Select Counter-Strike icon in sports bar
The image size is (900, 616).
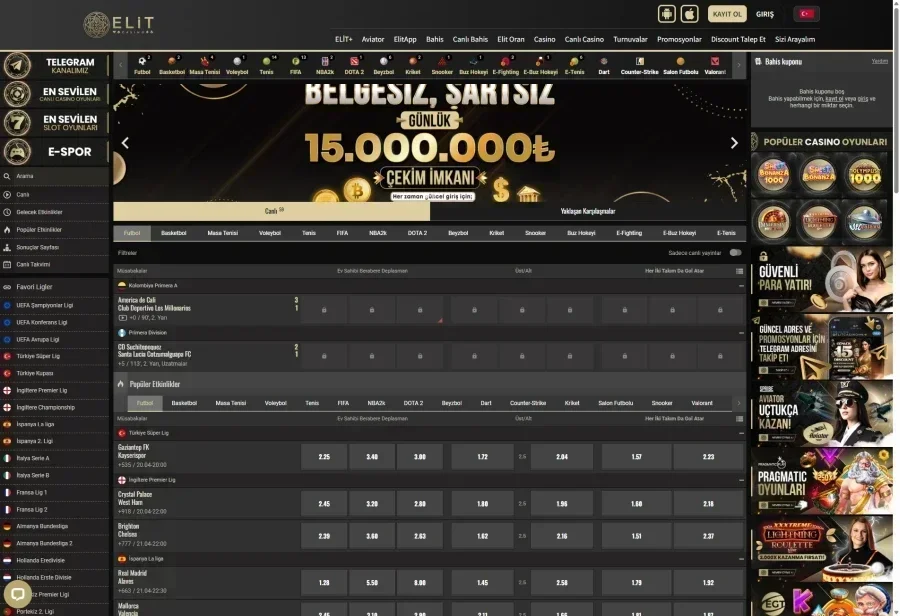point(639,65)
